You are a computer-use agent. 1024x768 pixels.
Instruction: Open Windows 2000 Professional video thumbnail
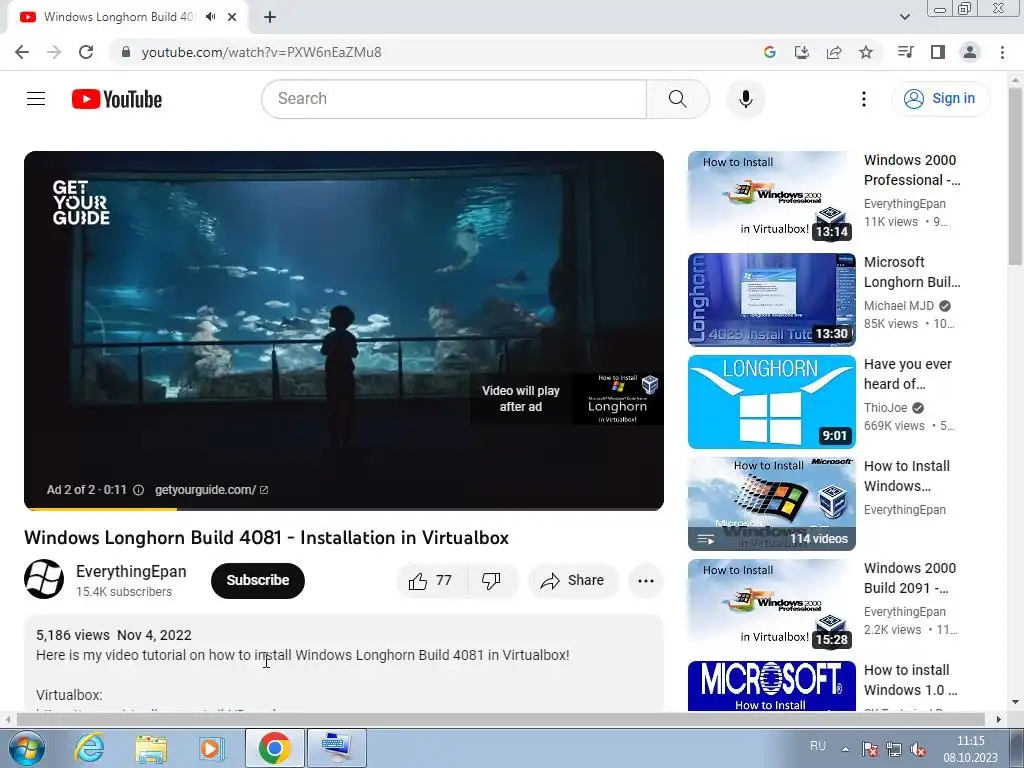point(771,197)
